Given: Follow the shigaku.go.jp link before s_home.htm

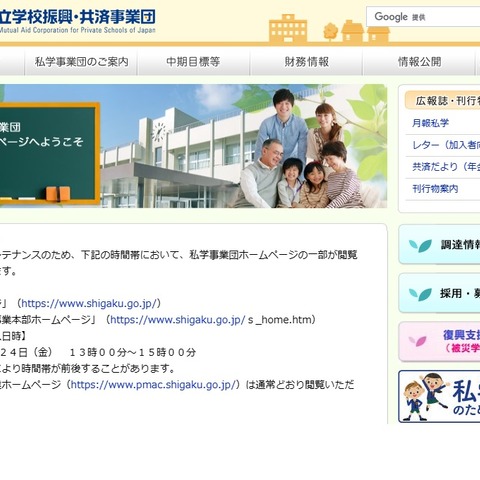Looking at the screenshot, I should point(178,320).
